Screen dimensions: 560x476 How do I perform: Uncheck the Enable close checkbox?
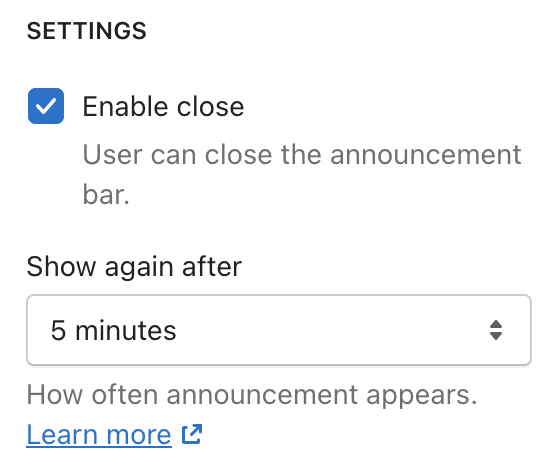[x=46, y=106]
